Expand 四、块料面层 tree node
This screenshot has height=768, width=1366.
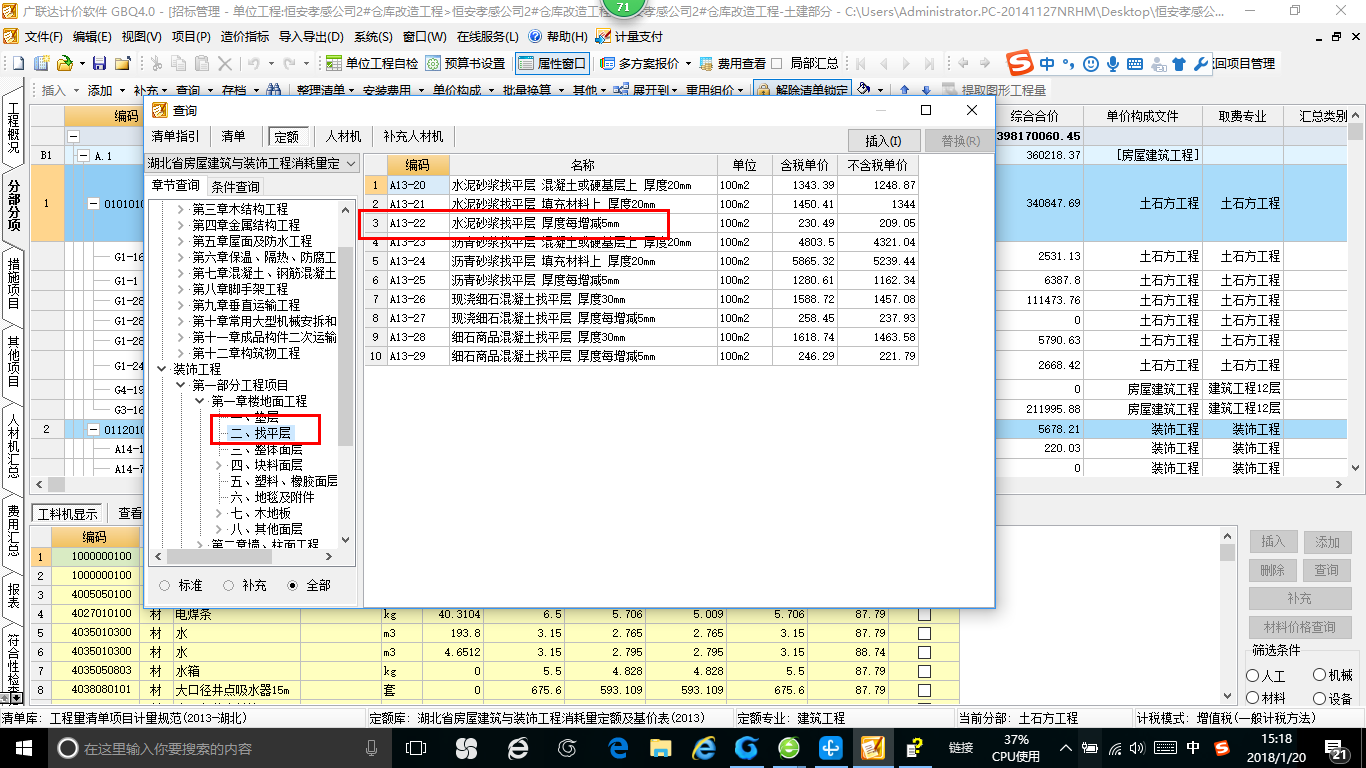coord(218,465)
